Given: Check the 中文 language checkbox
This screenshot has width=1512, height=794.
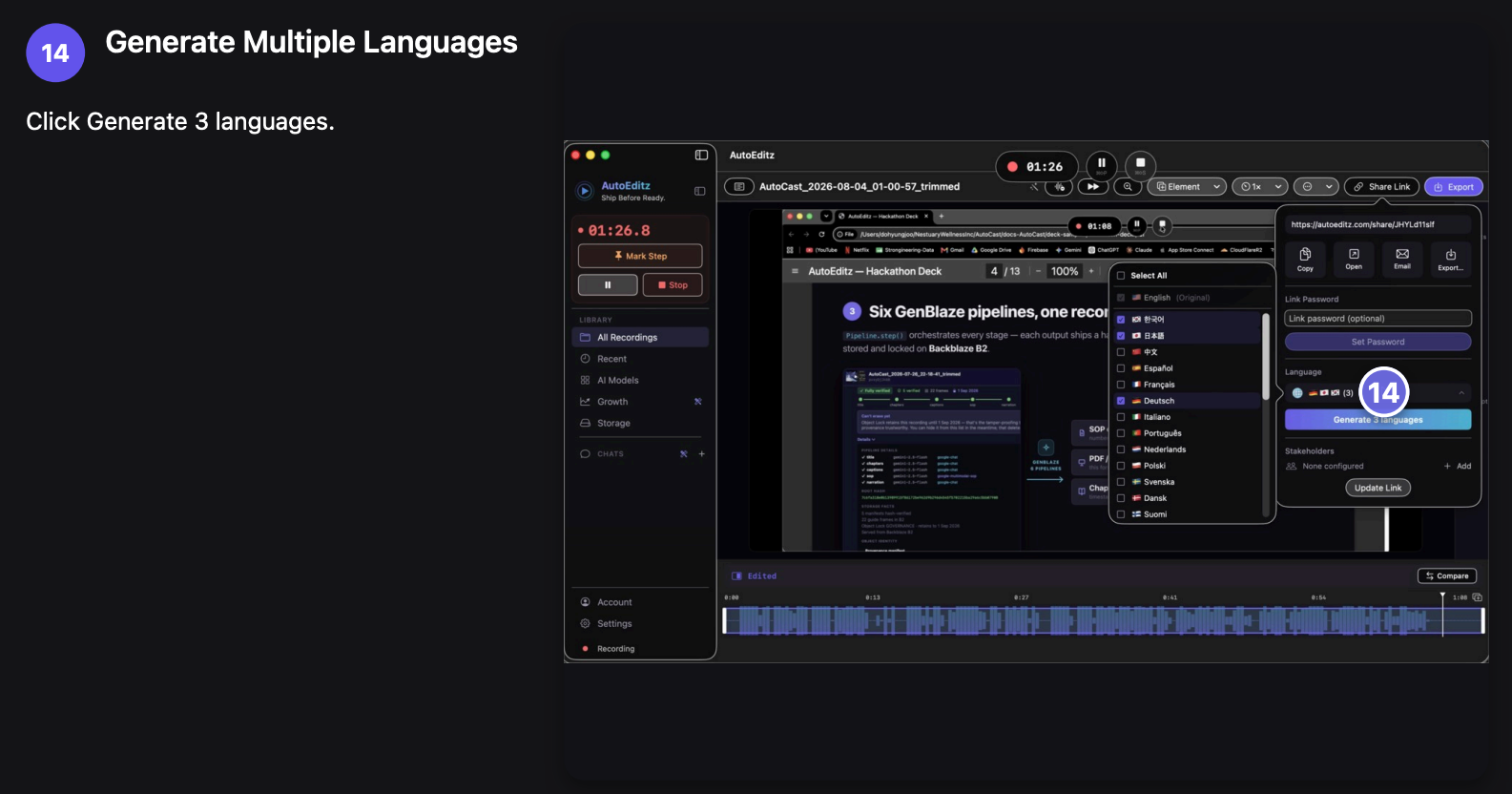Looking at the screenshot, I should 1121,352.
